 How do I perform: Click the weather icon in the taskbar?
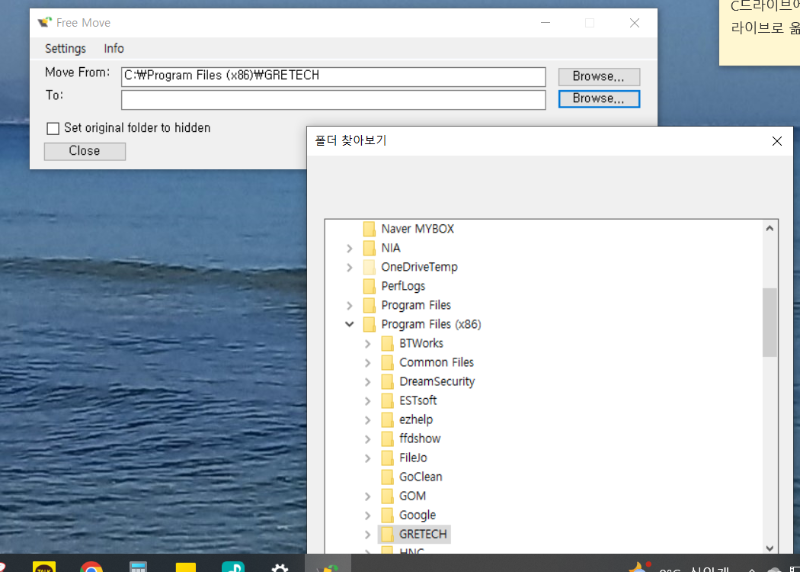(x=638, y=567)
